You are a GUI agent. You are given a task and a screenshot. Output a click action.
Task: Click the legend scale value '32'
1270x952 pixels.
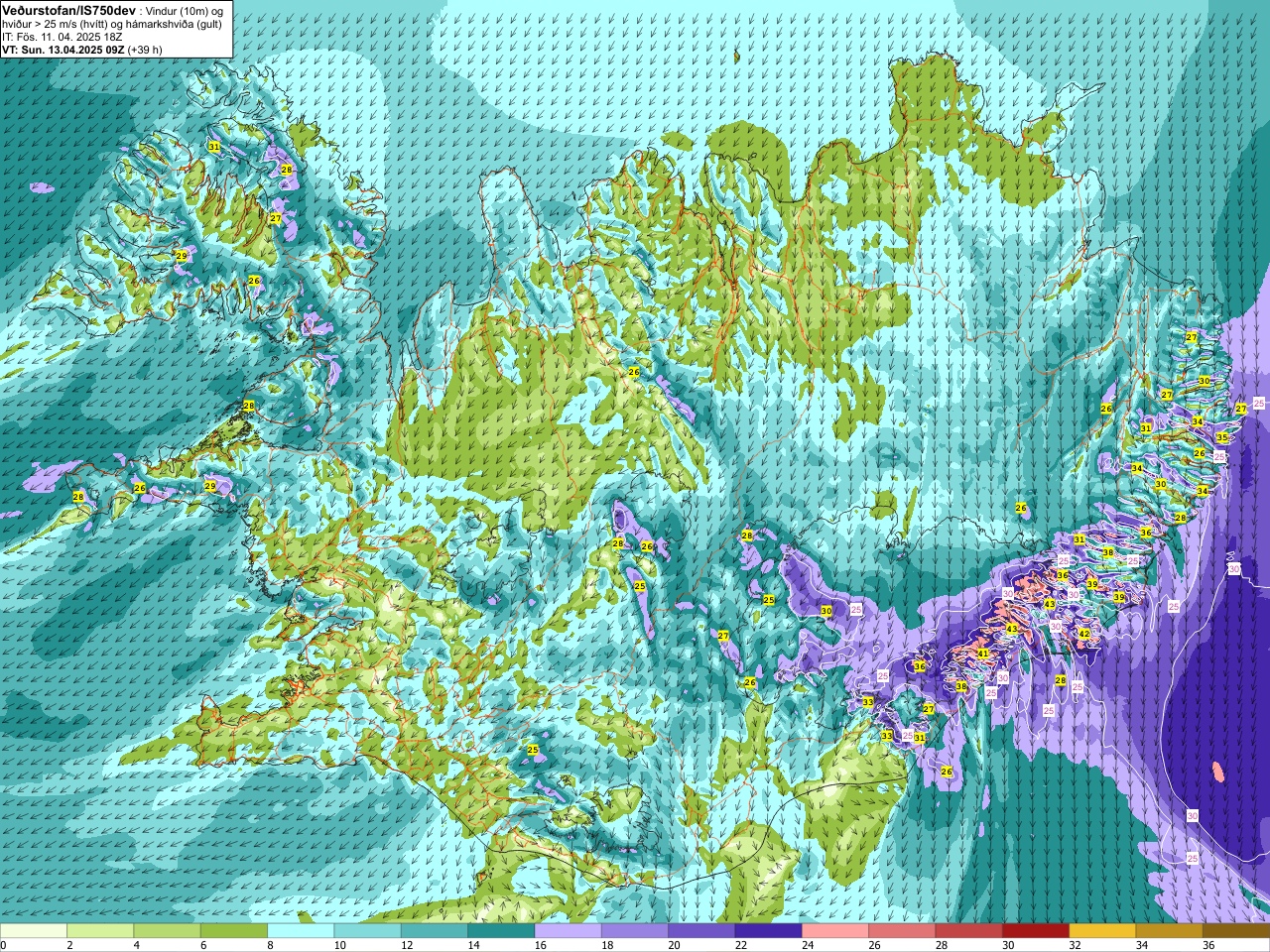[x=1075, y=945]
